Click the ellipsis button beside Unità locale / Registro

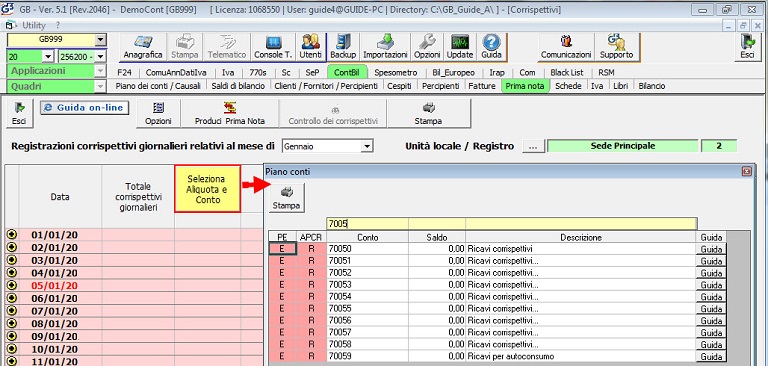(533, 146)
